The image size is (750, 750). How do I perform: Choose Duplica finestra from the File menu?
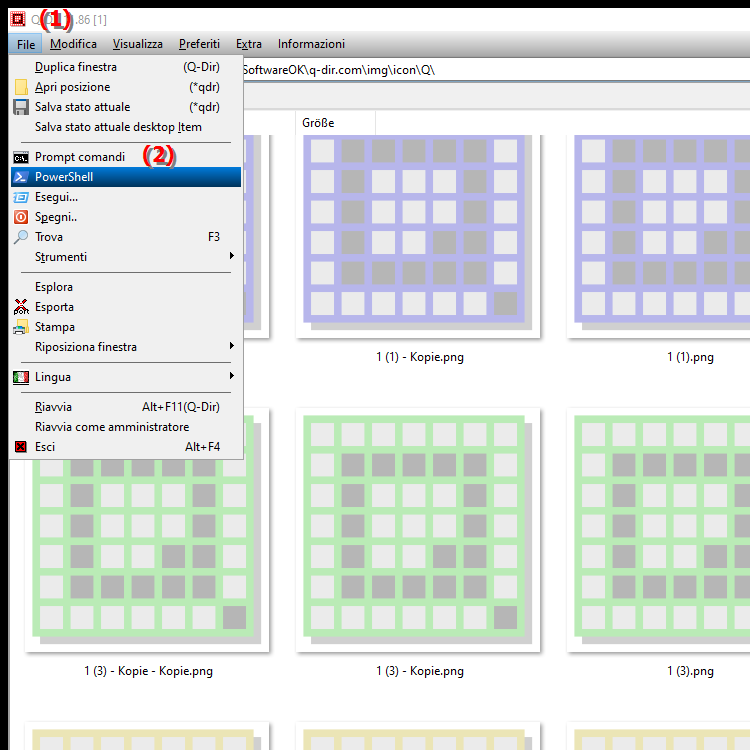[x=126, y=67]
